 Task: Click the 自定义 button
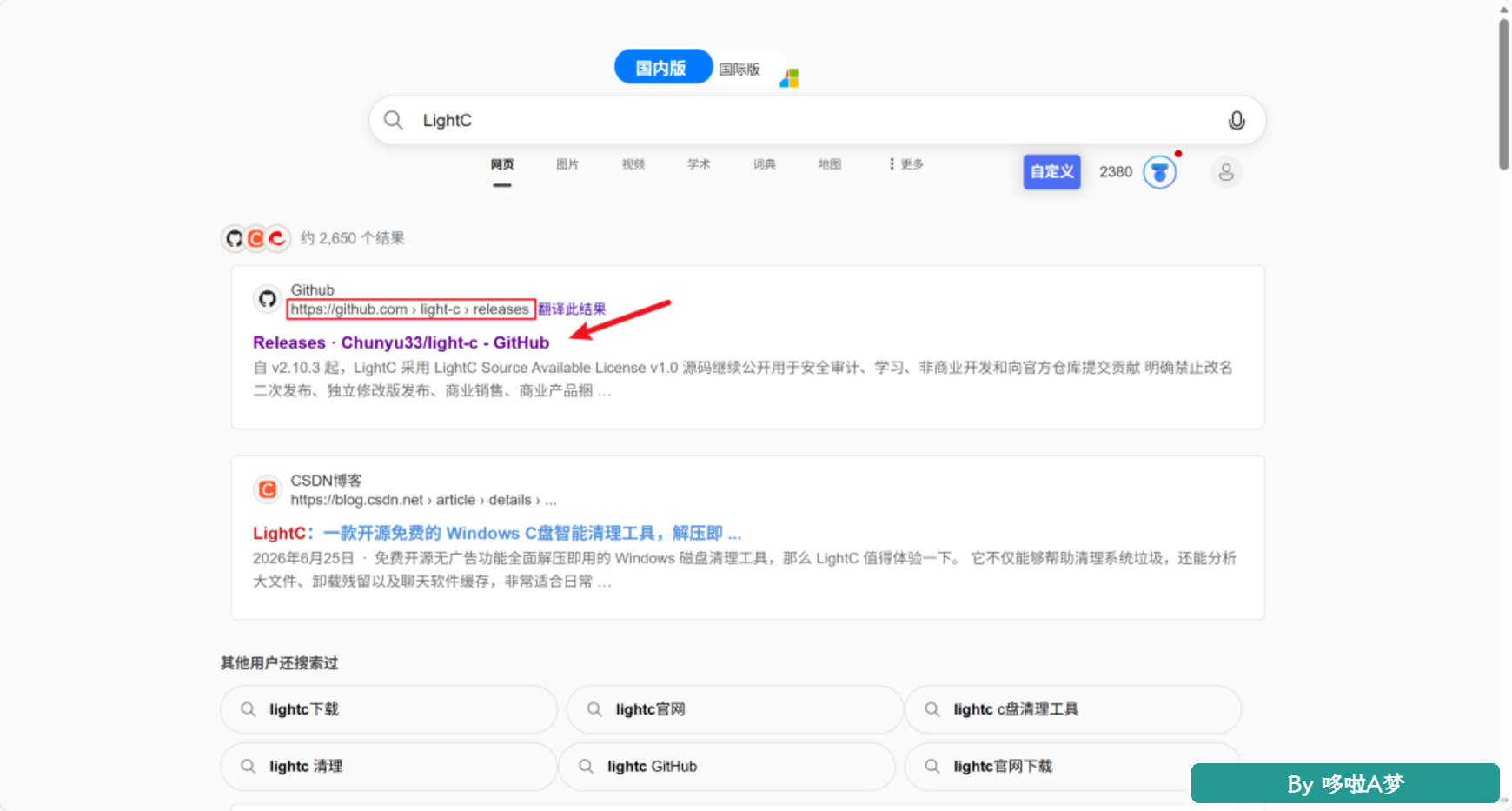[1052, 172]
